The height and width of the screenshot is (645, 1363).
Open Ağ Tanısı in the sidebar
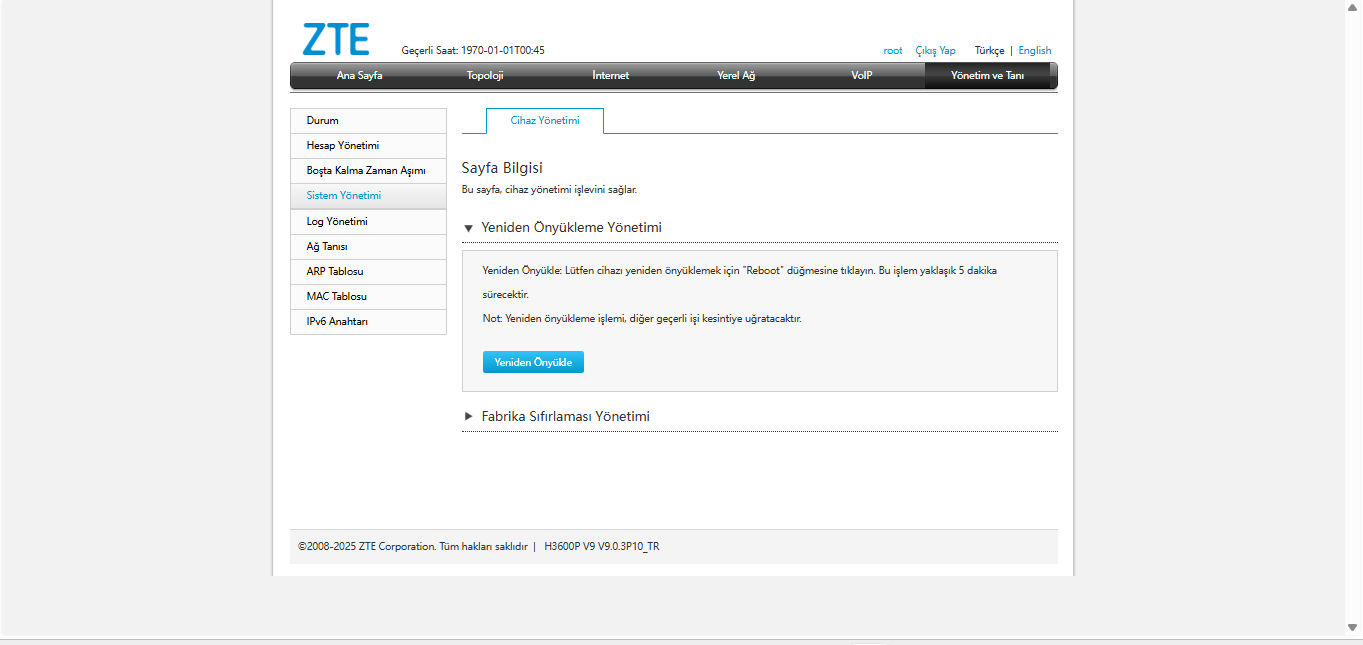[x=368, y=247]
